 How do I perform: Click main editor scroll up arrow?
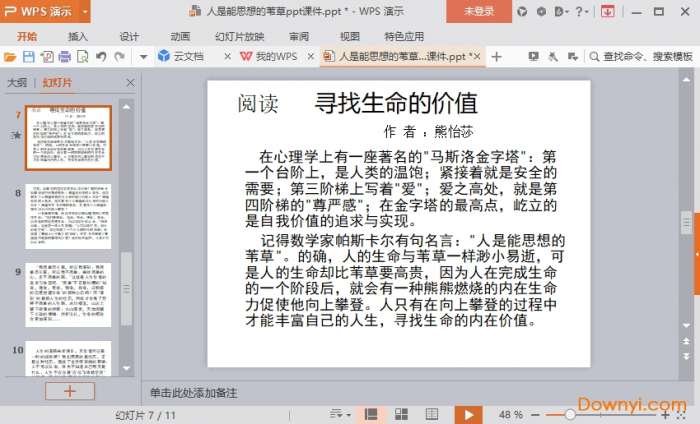(686, 80)
